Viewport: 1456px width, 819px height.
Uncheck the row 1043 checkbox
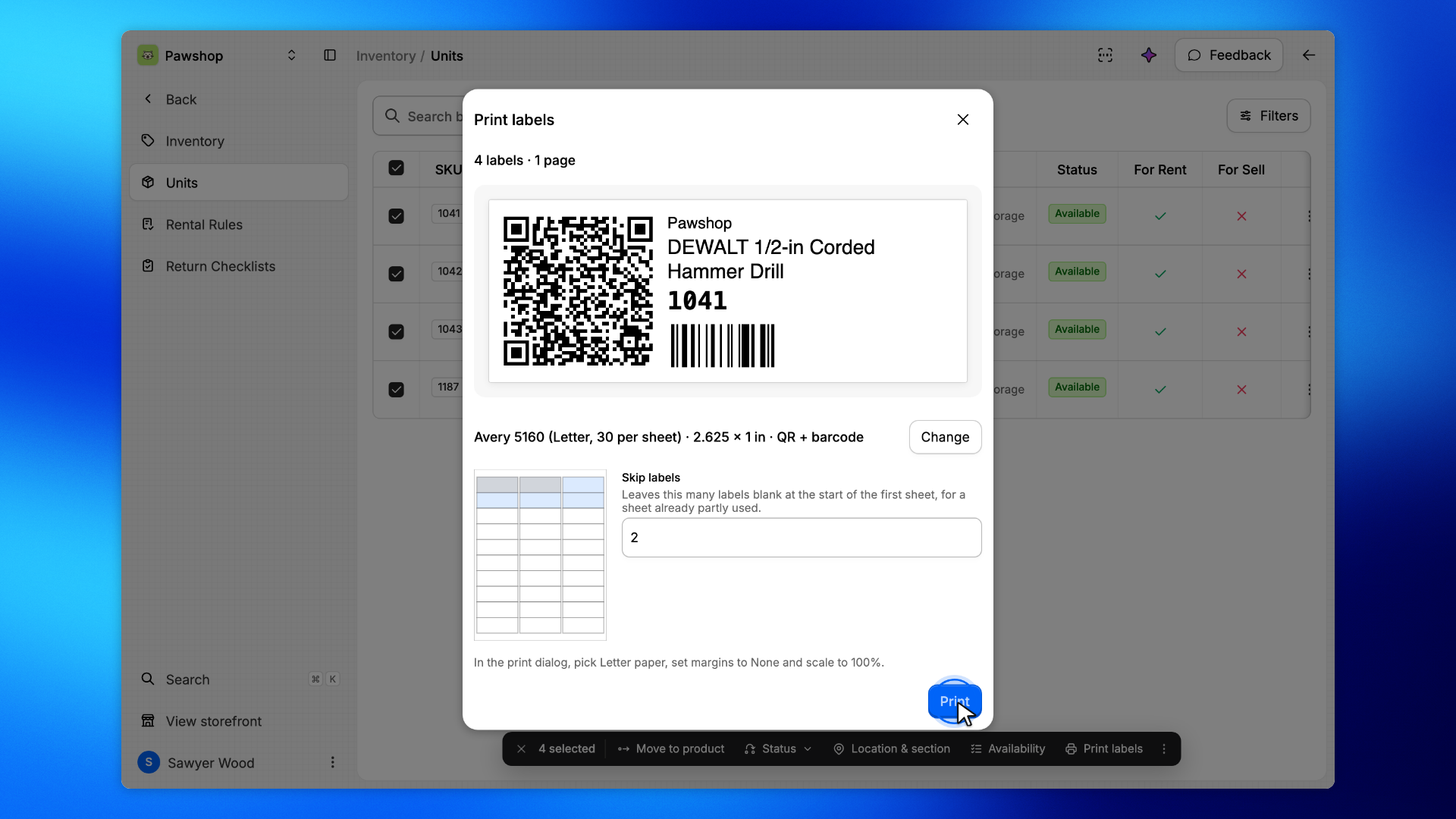point(396,332)
